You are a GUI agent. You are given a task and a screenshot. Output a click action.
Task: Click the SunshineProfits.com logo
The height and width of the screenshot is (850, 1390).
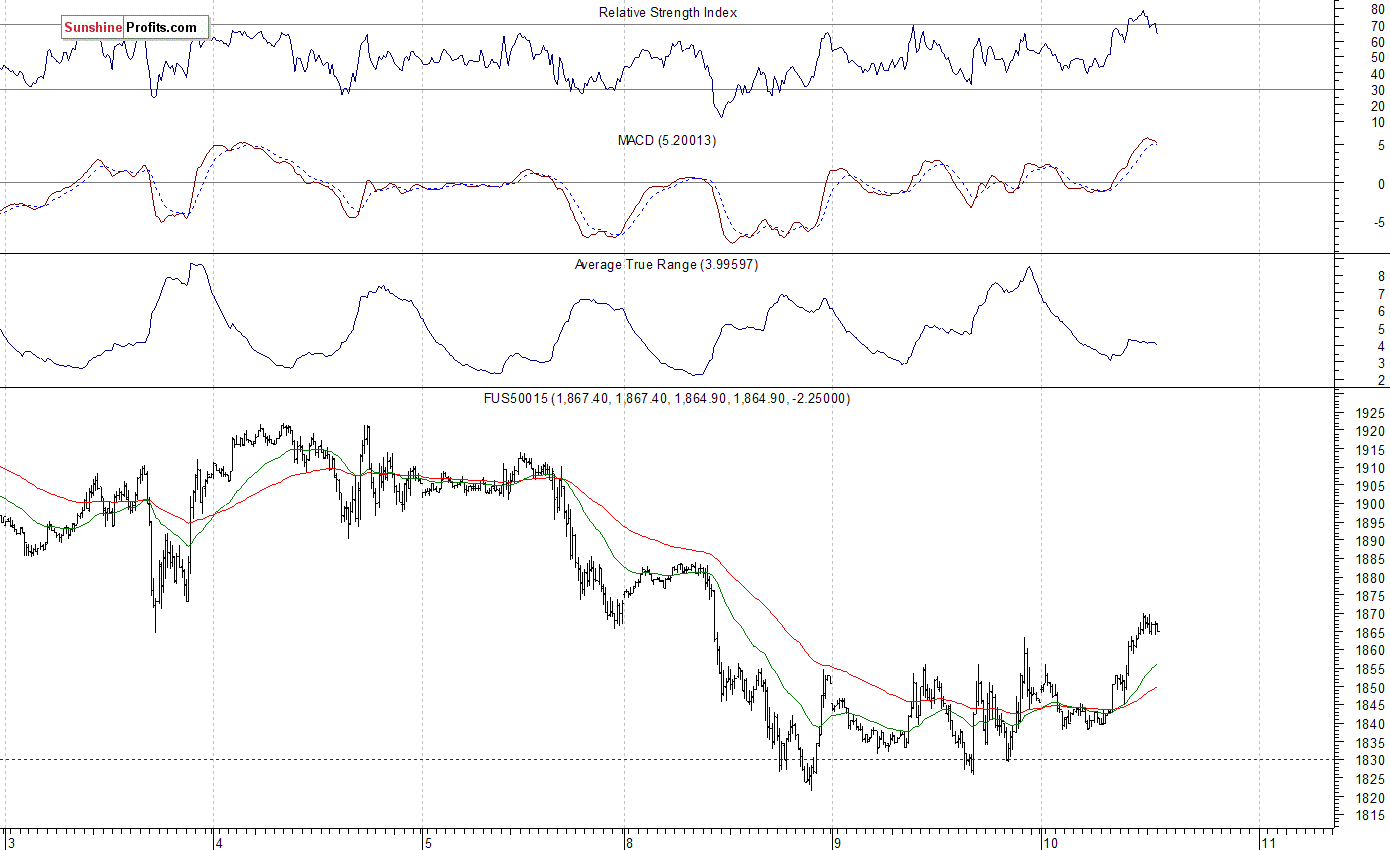click(135, 27)
